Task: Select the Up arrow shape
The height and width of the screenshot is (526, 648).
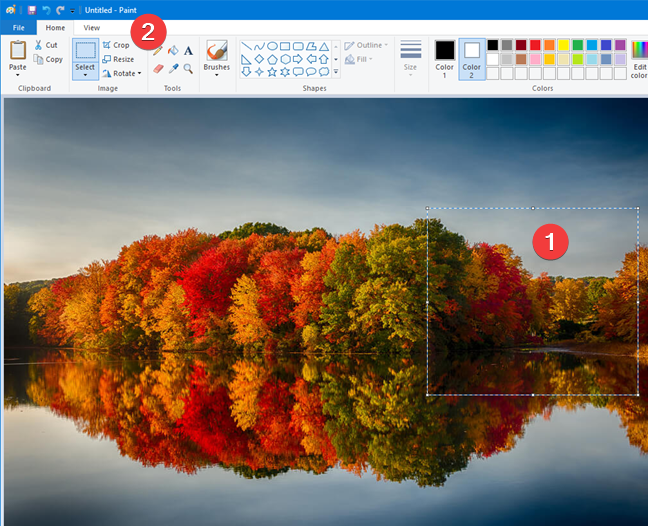Action: 324,59
